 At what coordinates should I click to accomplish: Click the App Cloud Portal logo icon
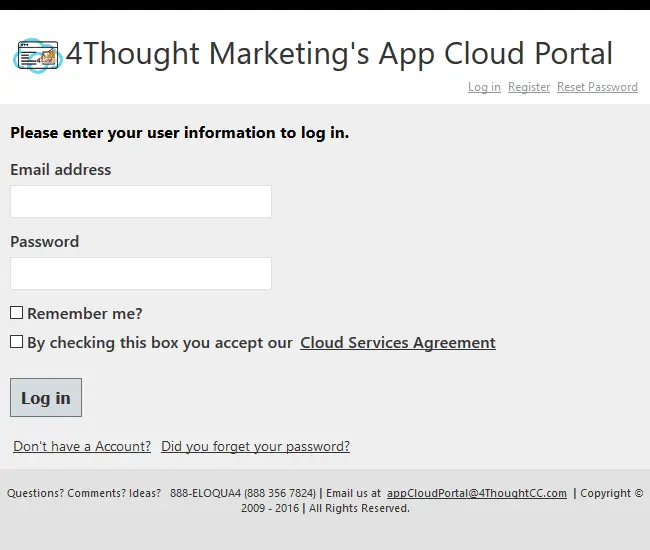point(38,56)
